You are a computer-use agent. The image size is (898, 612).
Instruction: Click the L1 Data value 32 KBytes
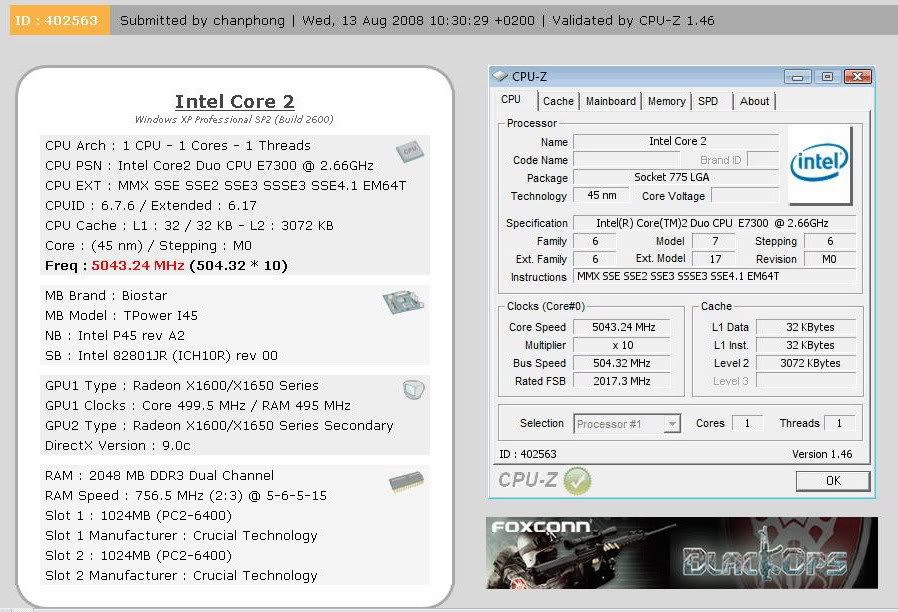(806, 327)
